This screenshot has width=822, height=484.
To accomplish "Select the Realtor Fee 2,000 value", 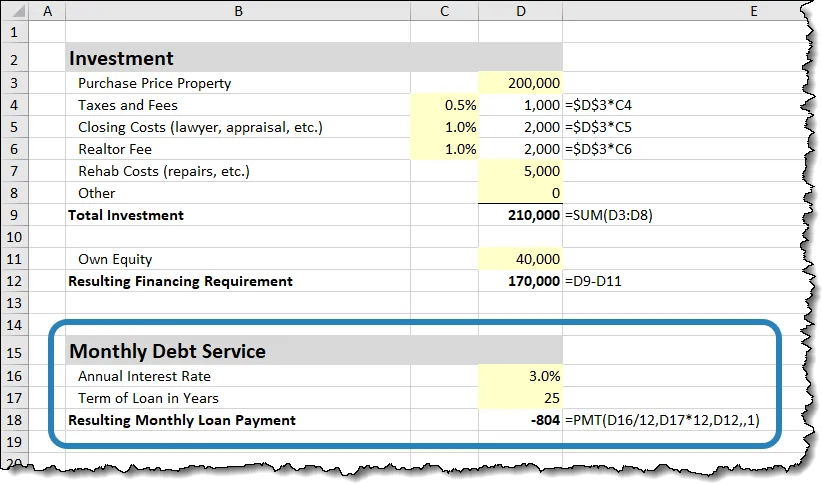I will coord(521,149).
